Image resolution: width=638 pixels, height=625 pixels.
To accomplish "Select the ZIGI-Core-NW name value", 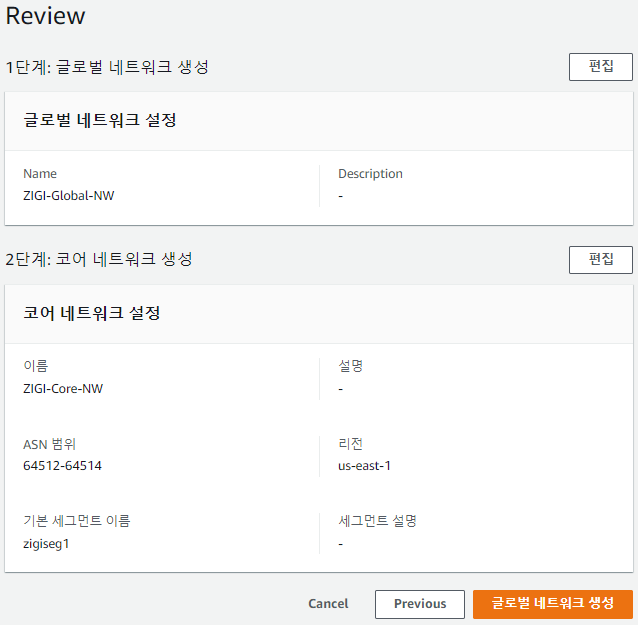I will (x=63, y=389).
